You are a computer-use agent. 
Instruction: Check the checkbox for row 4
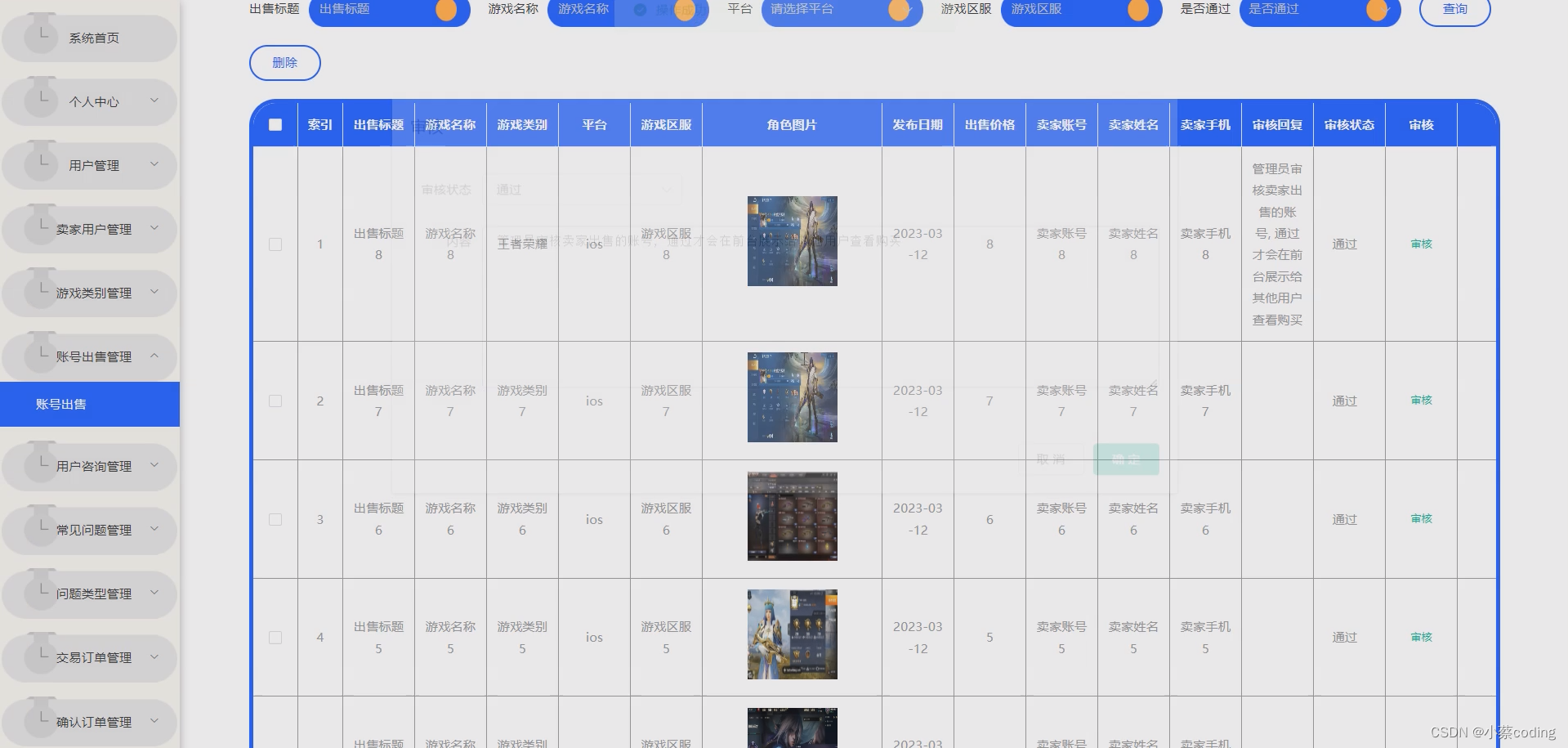(x=275, y=638)
